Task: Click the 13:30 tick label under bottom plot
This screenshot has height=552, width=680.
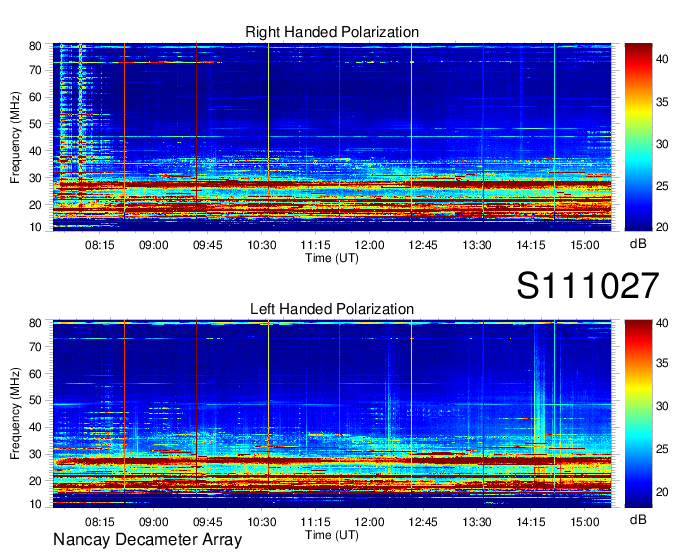Action: pyautogui.click(x=477, y=522)
